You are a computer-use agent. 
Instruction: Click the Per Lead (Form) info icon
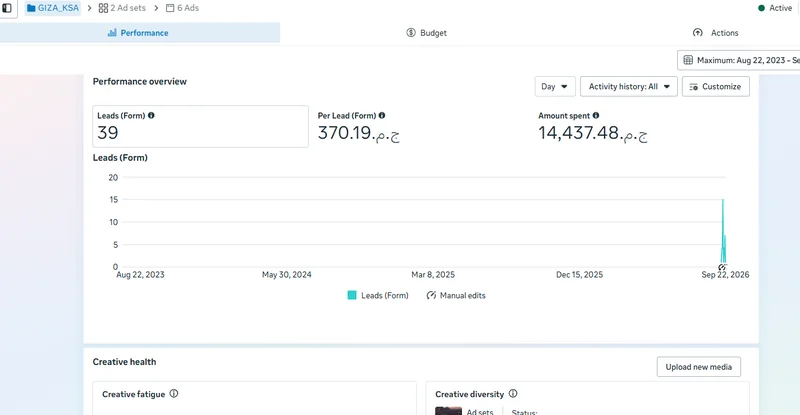click(x=382, y=115)
